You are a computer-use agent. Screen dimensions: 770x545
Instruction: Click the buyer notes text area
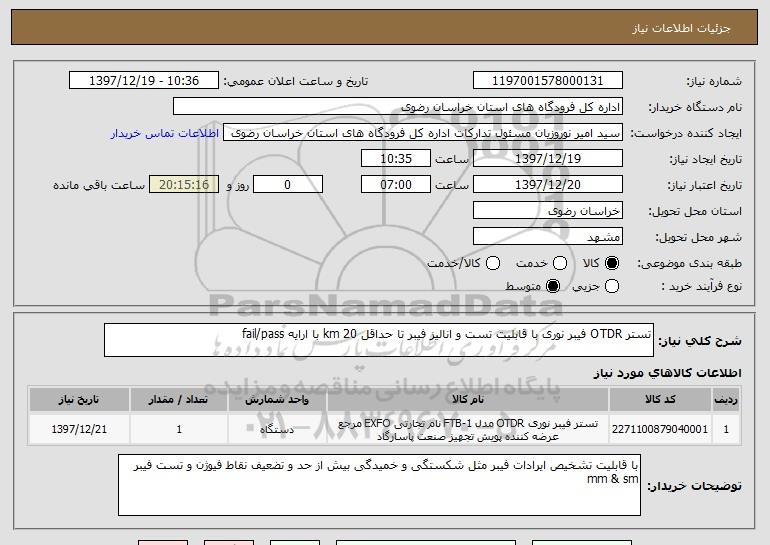[379, 485]
